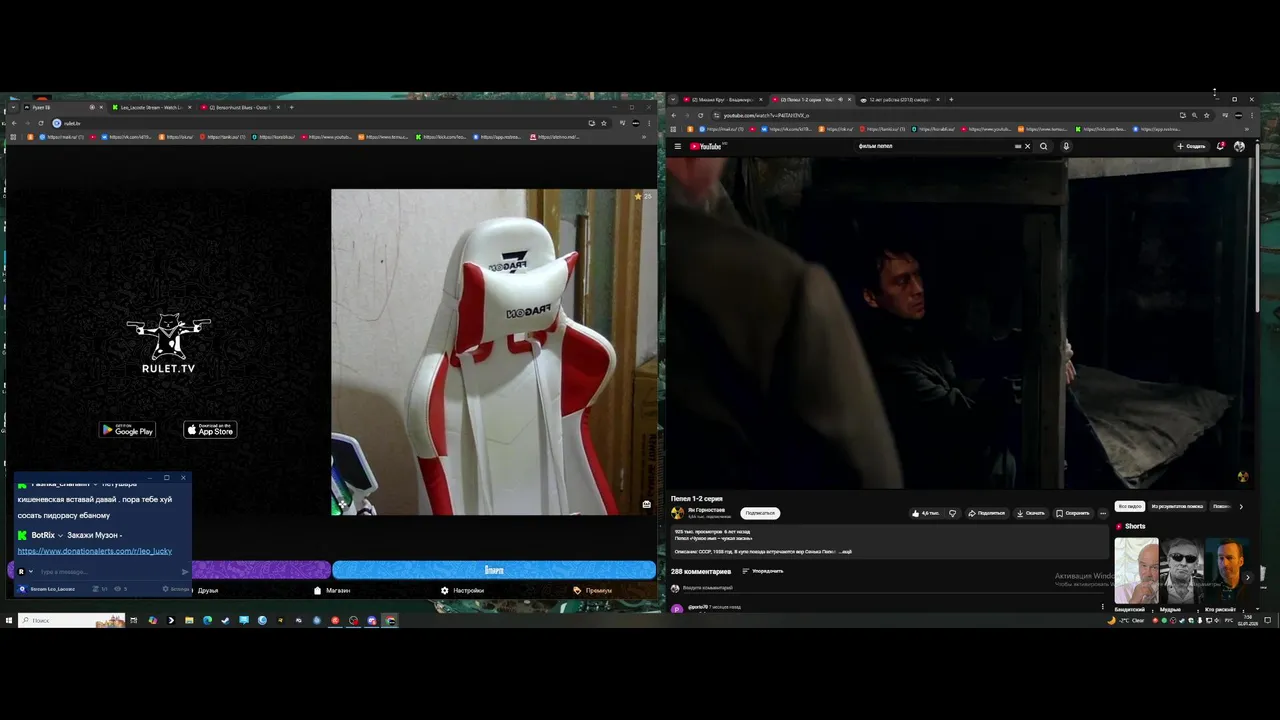This screenshot has height=720, width=1280.
Task: Start voice search with microphone icon
Action: (1066, 146)
